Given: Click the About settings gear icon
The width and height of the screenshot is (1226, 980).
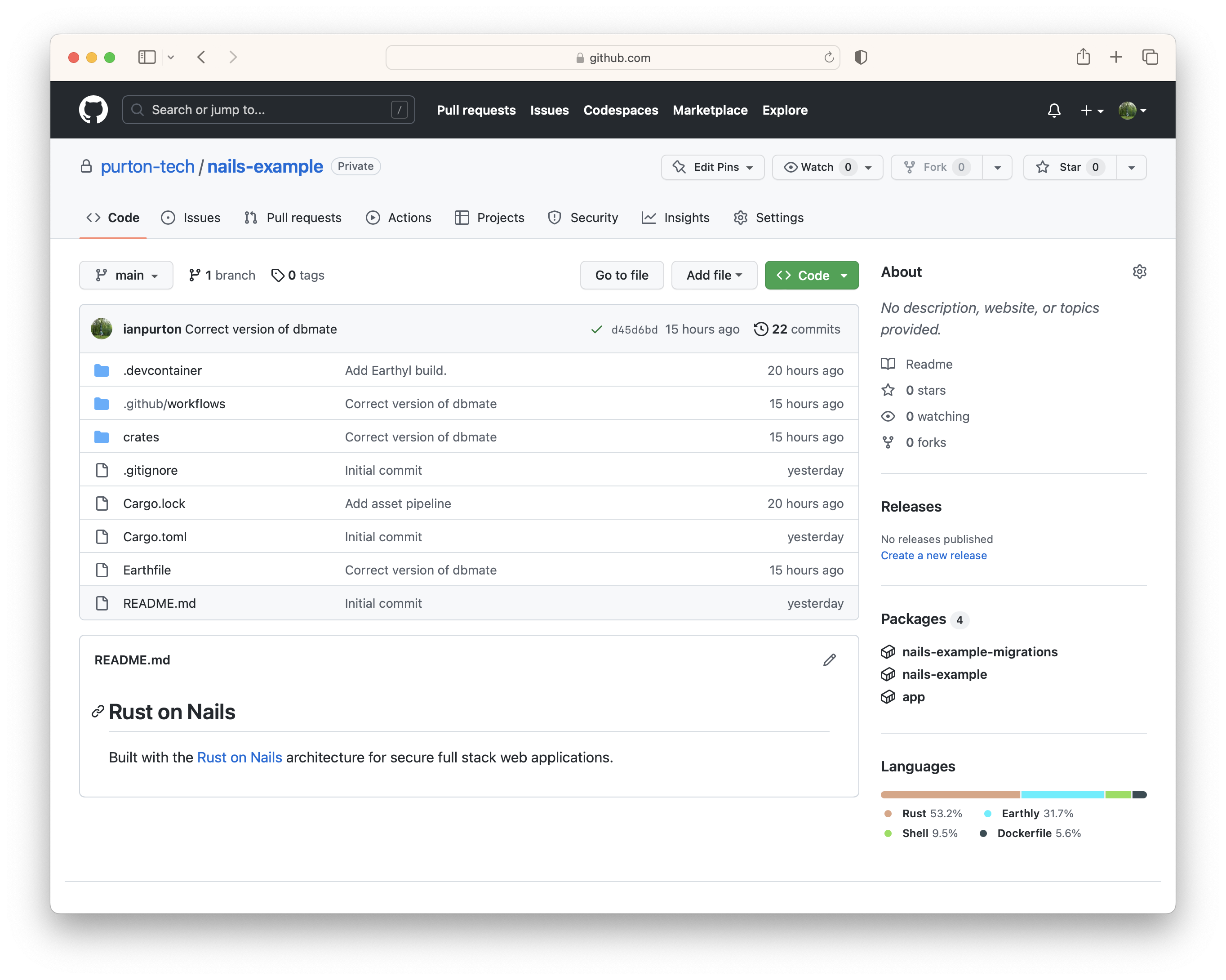Looking at the screenshot, I should (1139, 272).
